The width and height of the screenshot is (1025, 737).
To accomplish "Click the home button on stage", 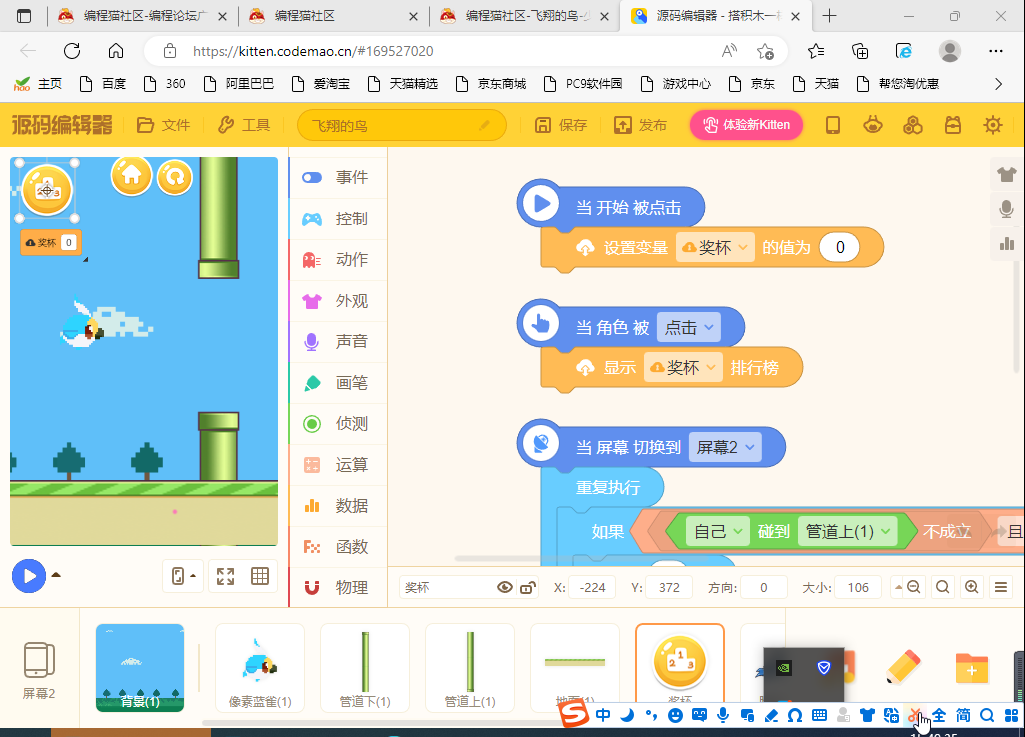I will pyautogui.click(x=131, y=175).
